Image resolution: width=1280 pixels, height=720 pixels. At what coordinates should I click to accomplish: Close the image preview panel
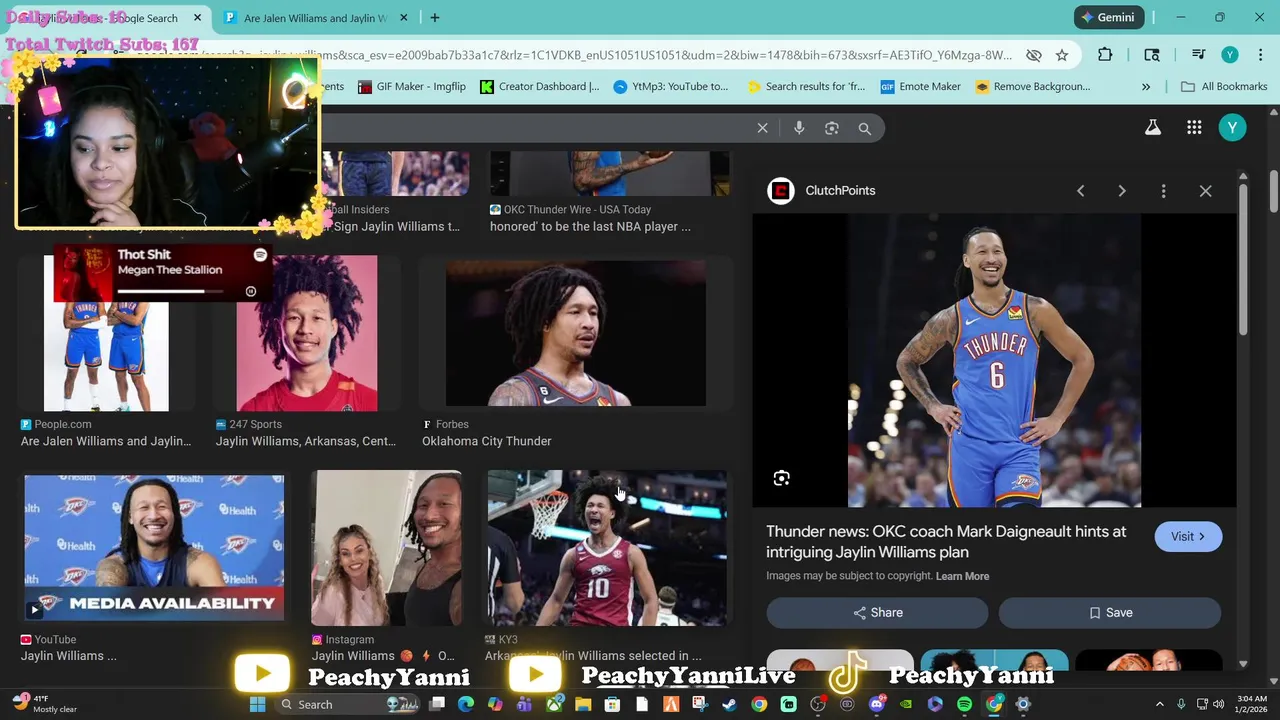[1205, 190]
